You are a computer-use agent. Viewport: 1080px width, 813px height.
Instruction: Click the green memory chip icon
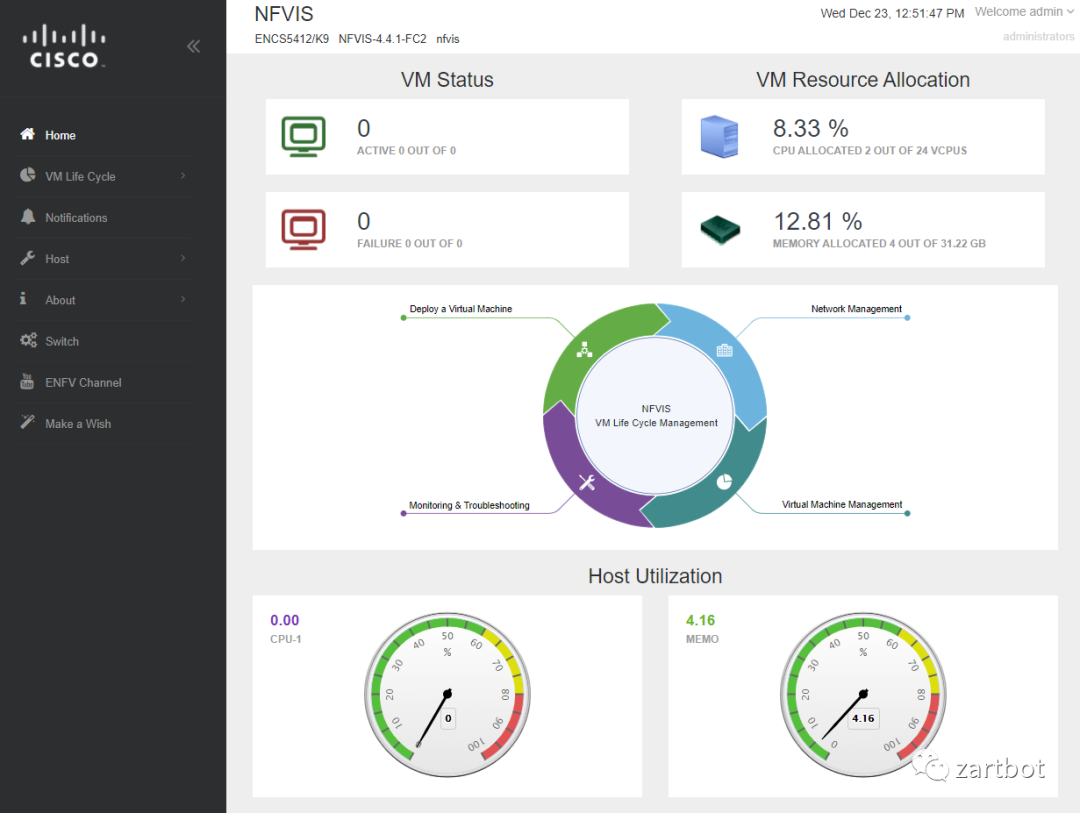pos(720,229)
